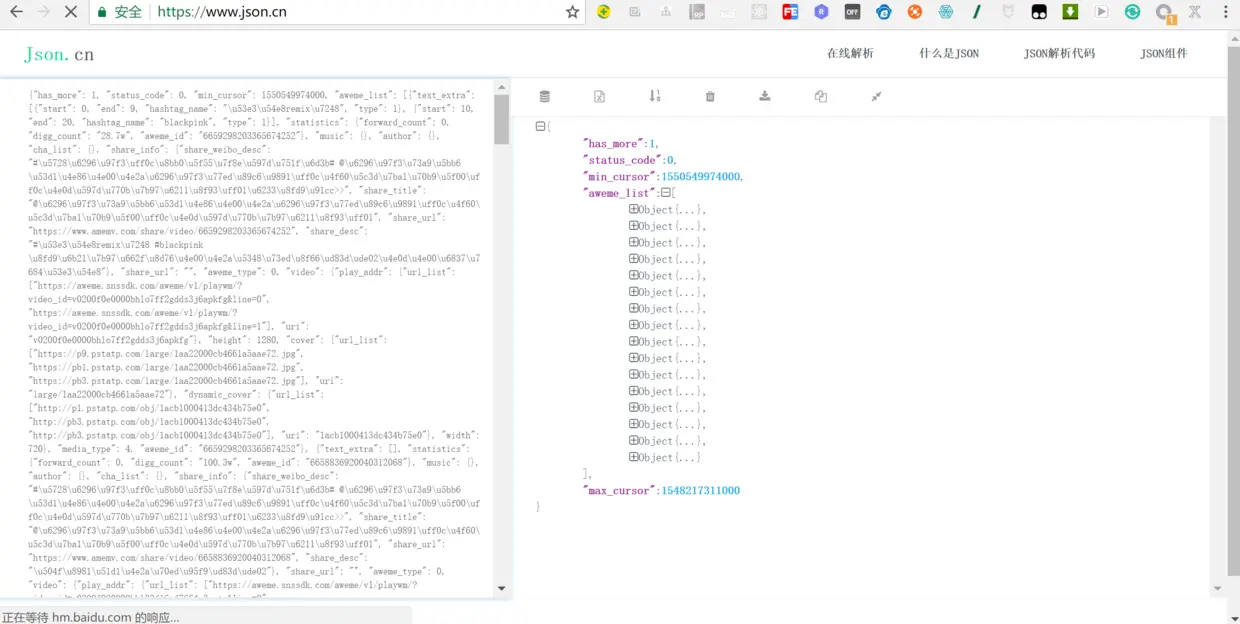Collapse the root JSON object
1240x624 pixels.
coord(541,126)
